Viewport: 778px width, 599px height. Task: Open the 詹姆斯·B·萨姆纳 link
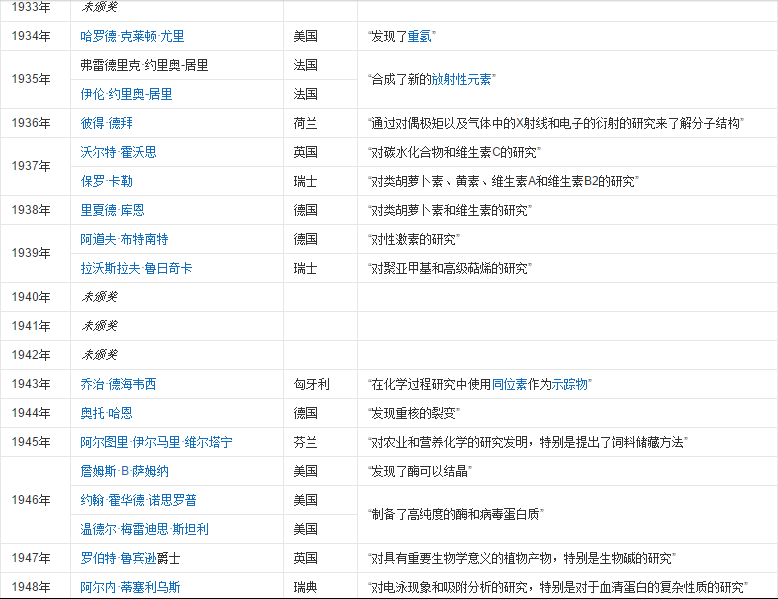pyautogui.click(x=124, y=471)
